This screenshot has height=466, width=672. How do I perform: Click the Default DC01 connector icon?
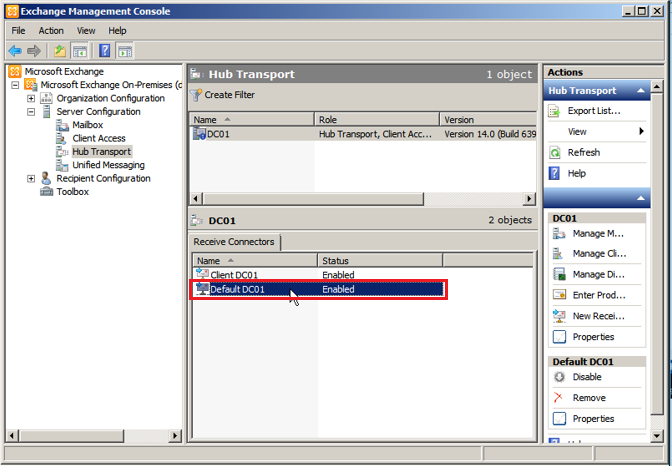click(x=202, y=289)
